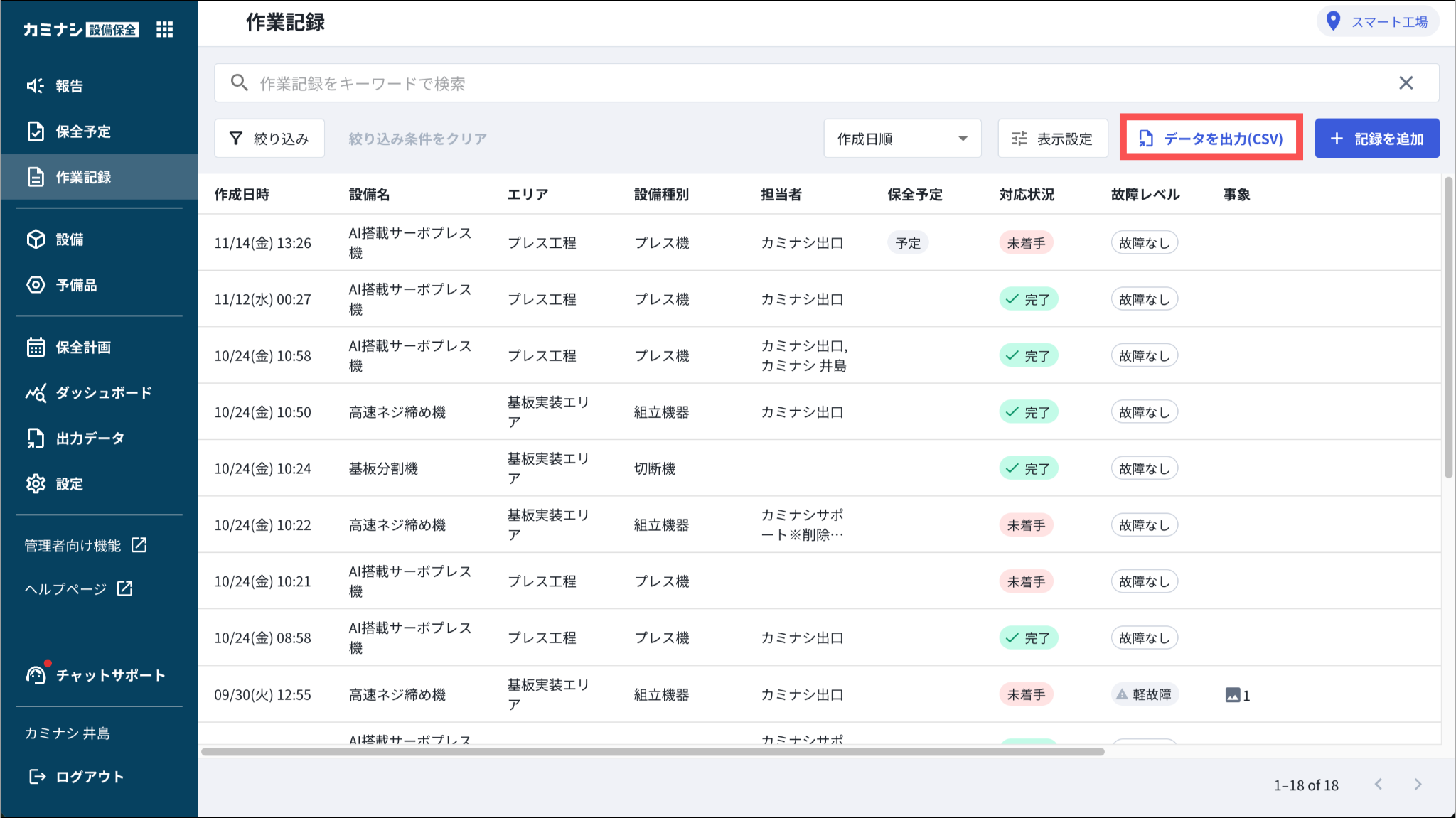Viewport: 1456px width, 818px height.
Task: Click the 記録を追加 button
Action: click(x=1376, y=139)
